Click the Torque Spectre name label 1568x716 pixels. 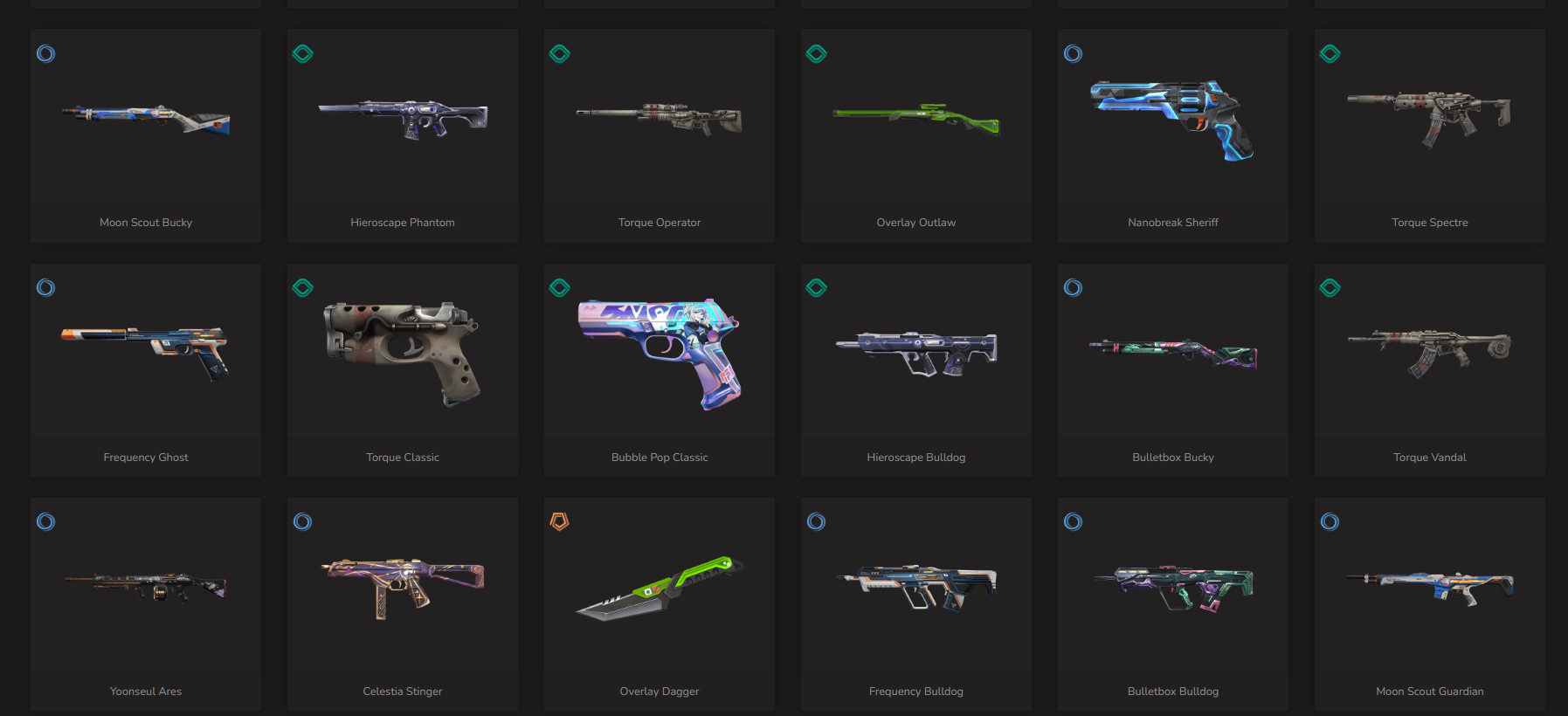1430,223
